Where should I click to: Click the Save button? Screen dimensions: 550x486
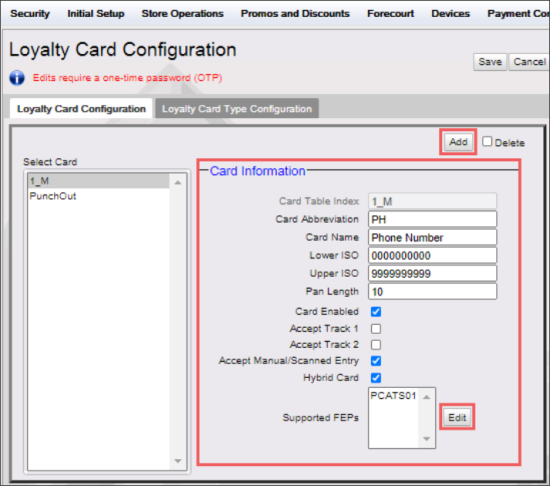490,62
